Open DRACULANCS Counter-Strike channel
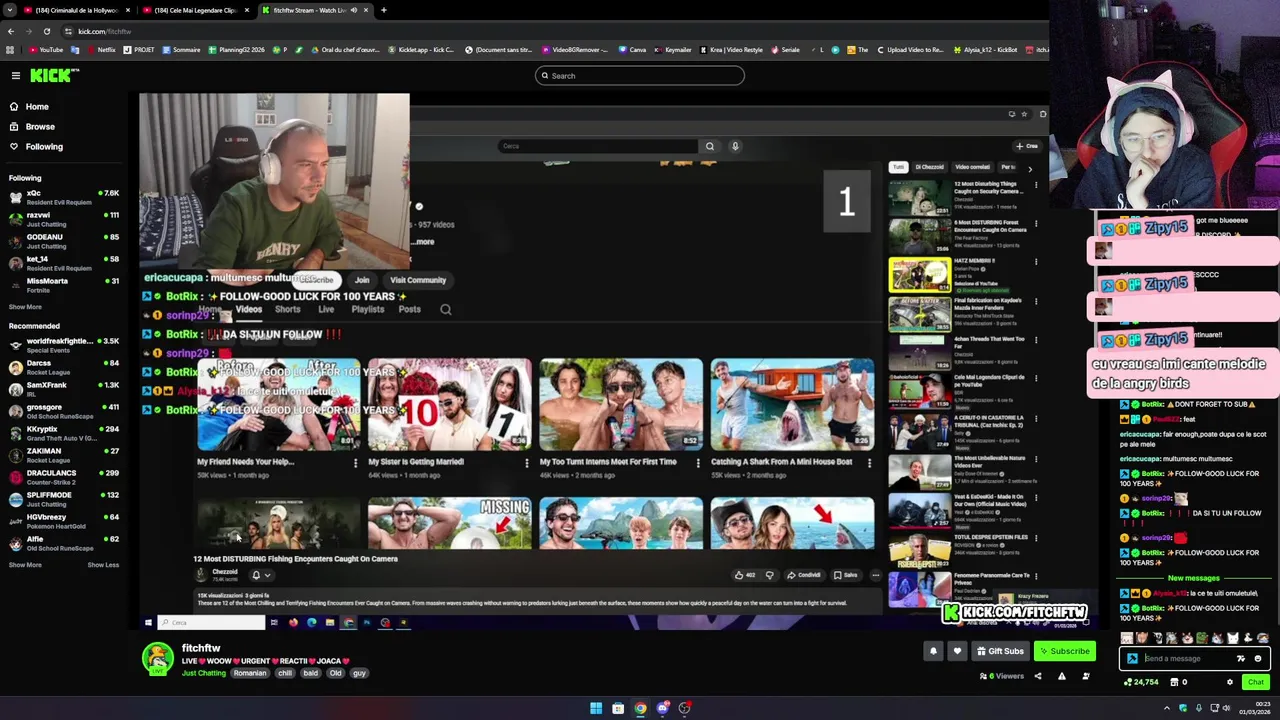Image resolution: width=1280 pixels, height=720 pixels. pos(62,477)
